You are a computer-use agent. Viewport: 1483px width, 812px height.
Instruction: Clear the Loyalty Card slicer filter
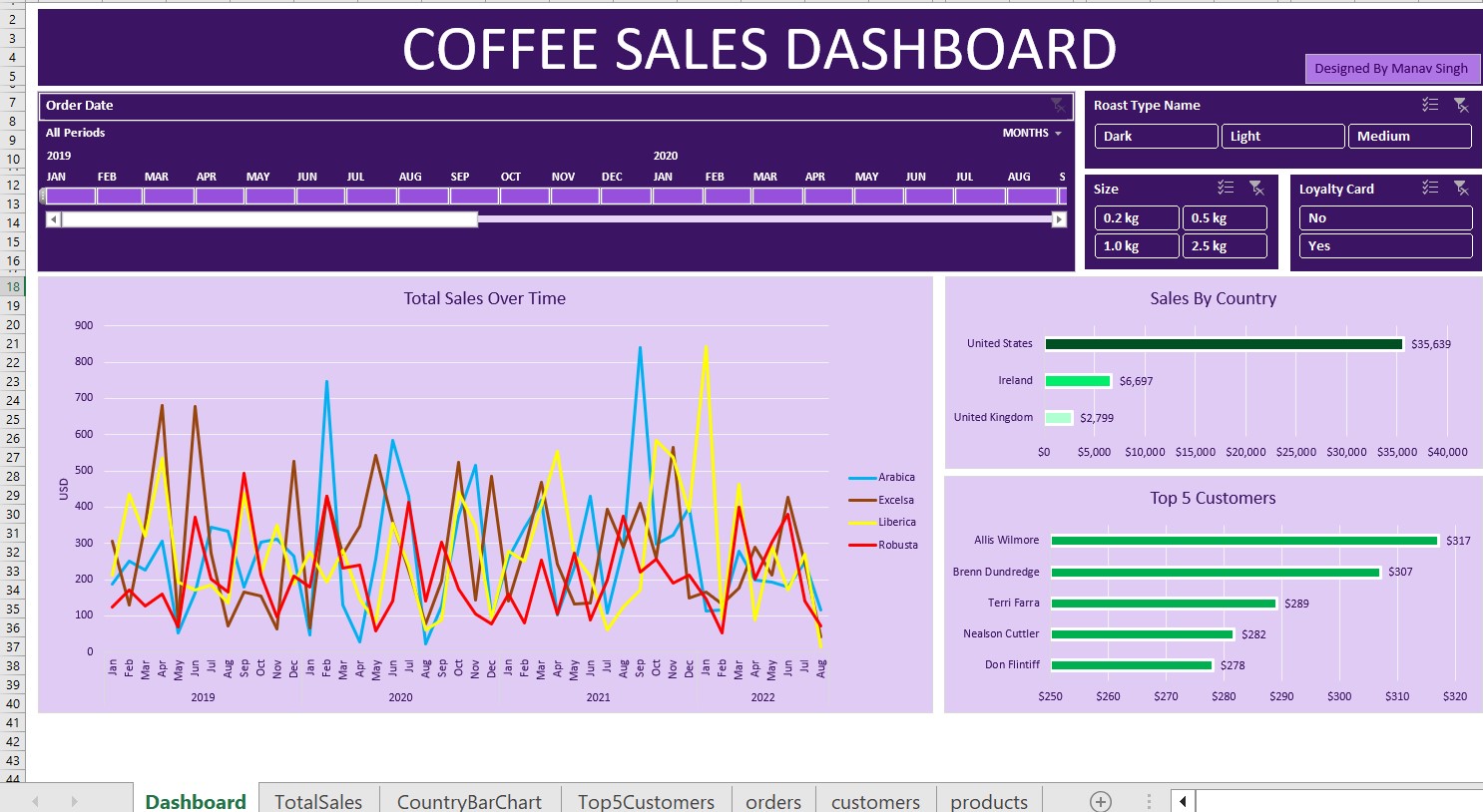(1461, 189)
